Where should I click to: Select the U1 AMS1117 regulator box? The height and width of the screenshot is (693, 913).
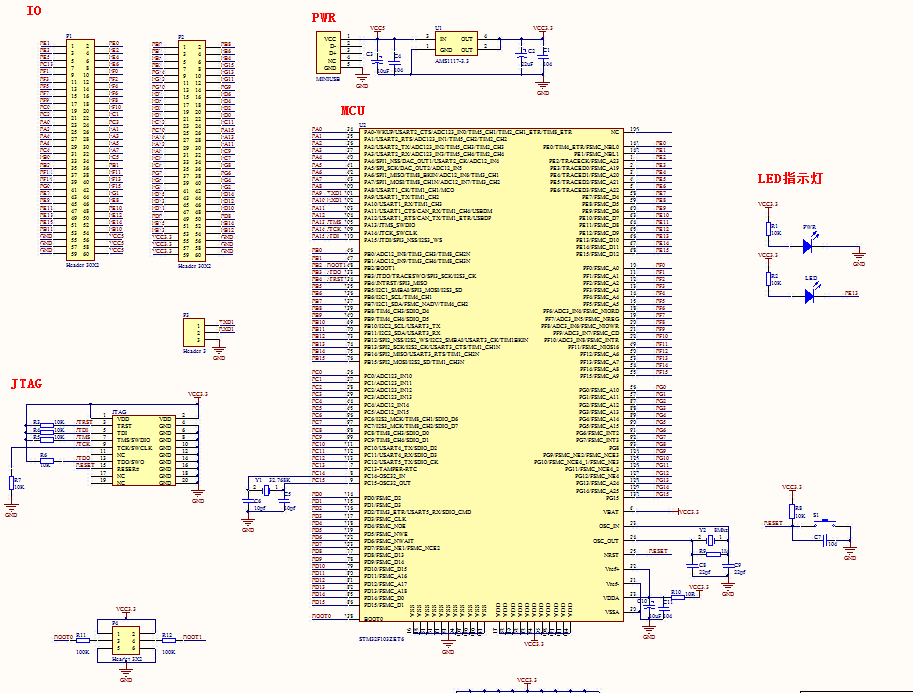click(456, 44)
